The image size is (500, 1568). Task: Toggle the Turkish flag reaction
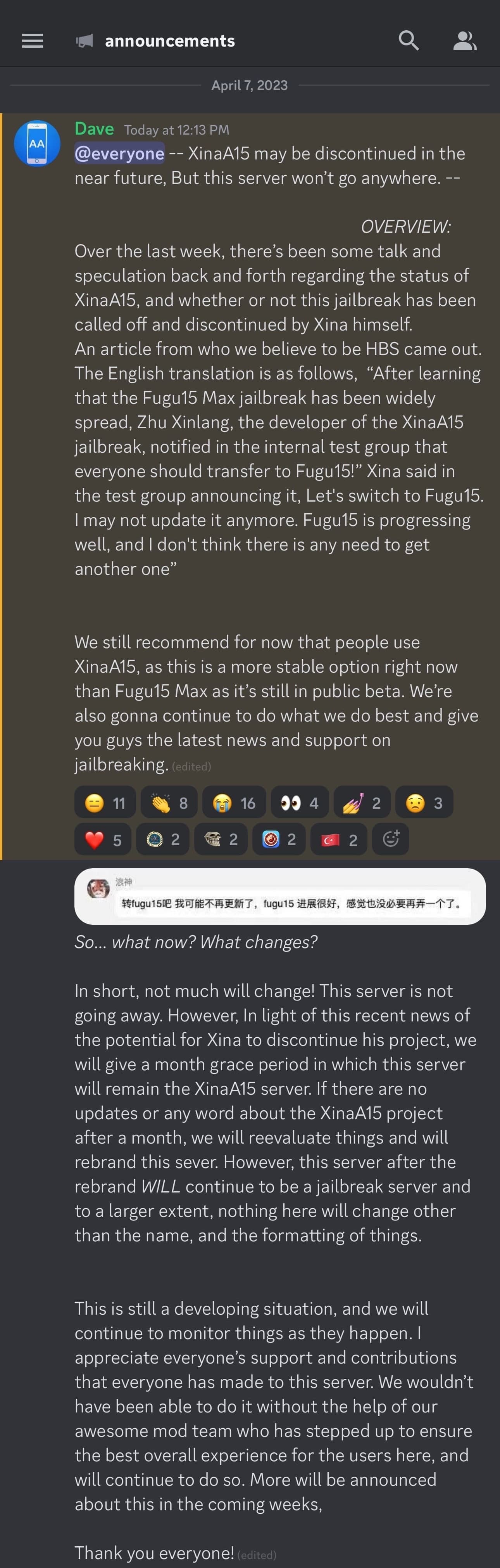pyautogui.click(x=339, y=839)
